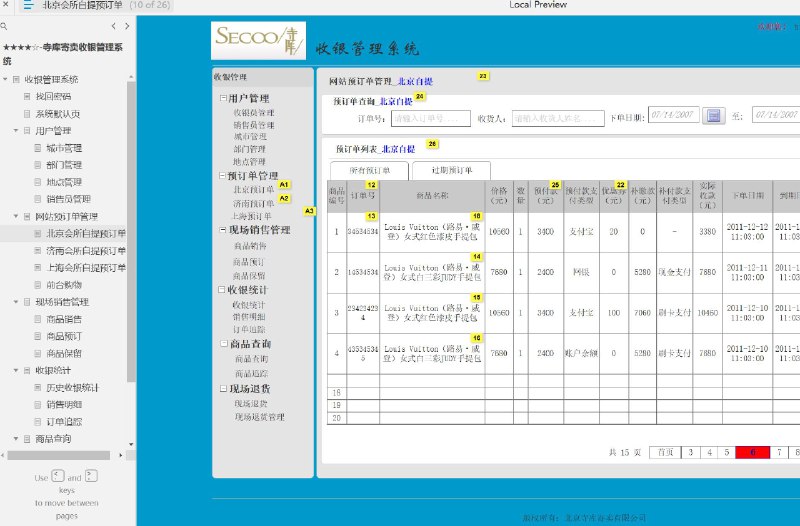Click the sidebar vertical scrollbar thumb
Viewport: 800px width, 526px height.
[131, 232]
